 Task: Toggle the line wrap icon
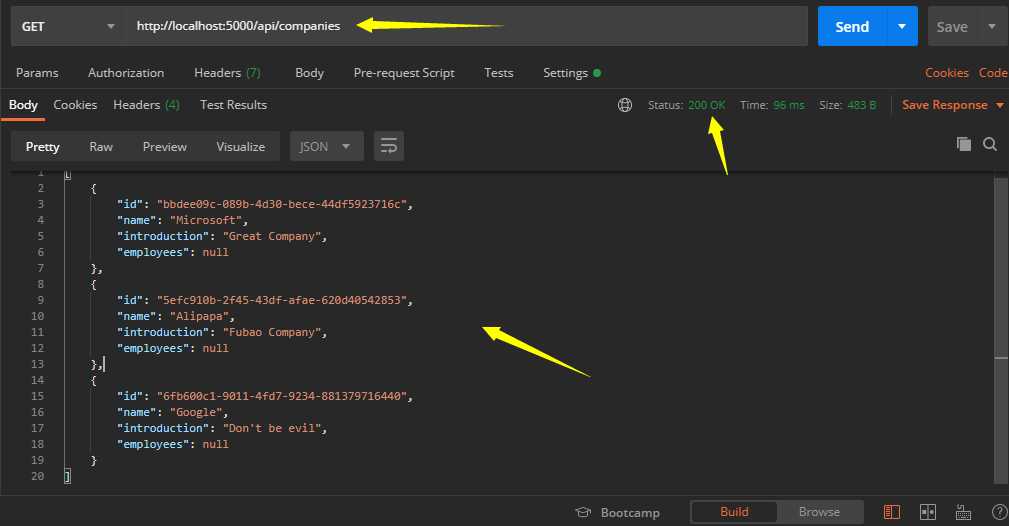[389, 146]
